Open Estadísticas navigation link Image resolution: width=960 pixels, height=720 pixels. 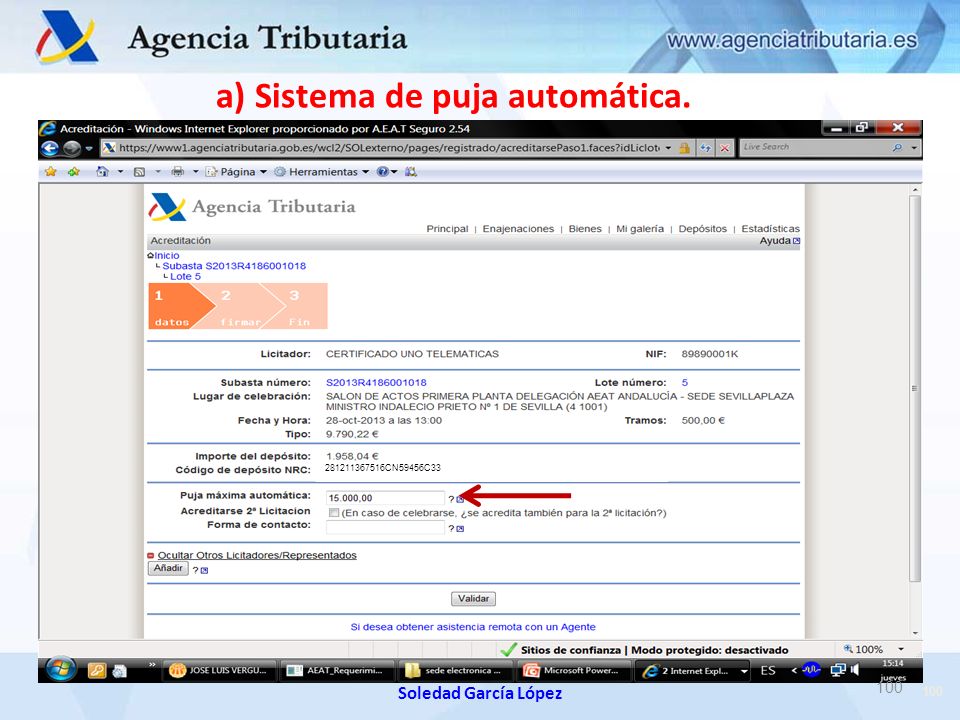(x=770, y=228)
